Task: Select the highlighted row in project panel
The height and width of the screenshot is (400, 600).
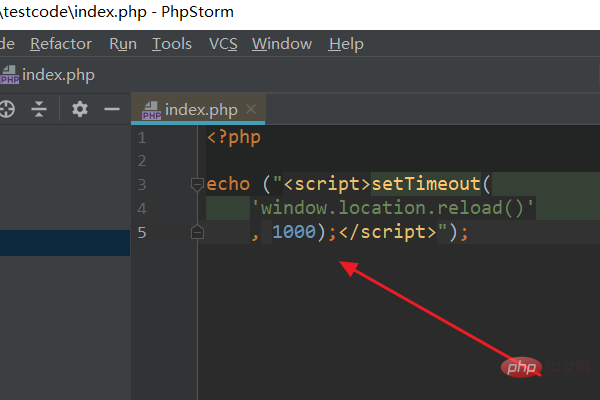Action: click(x=65, y=243)
